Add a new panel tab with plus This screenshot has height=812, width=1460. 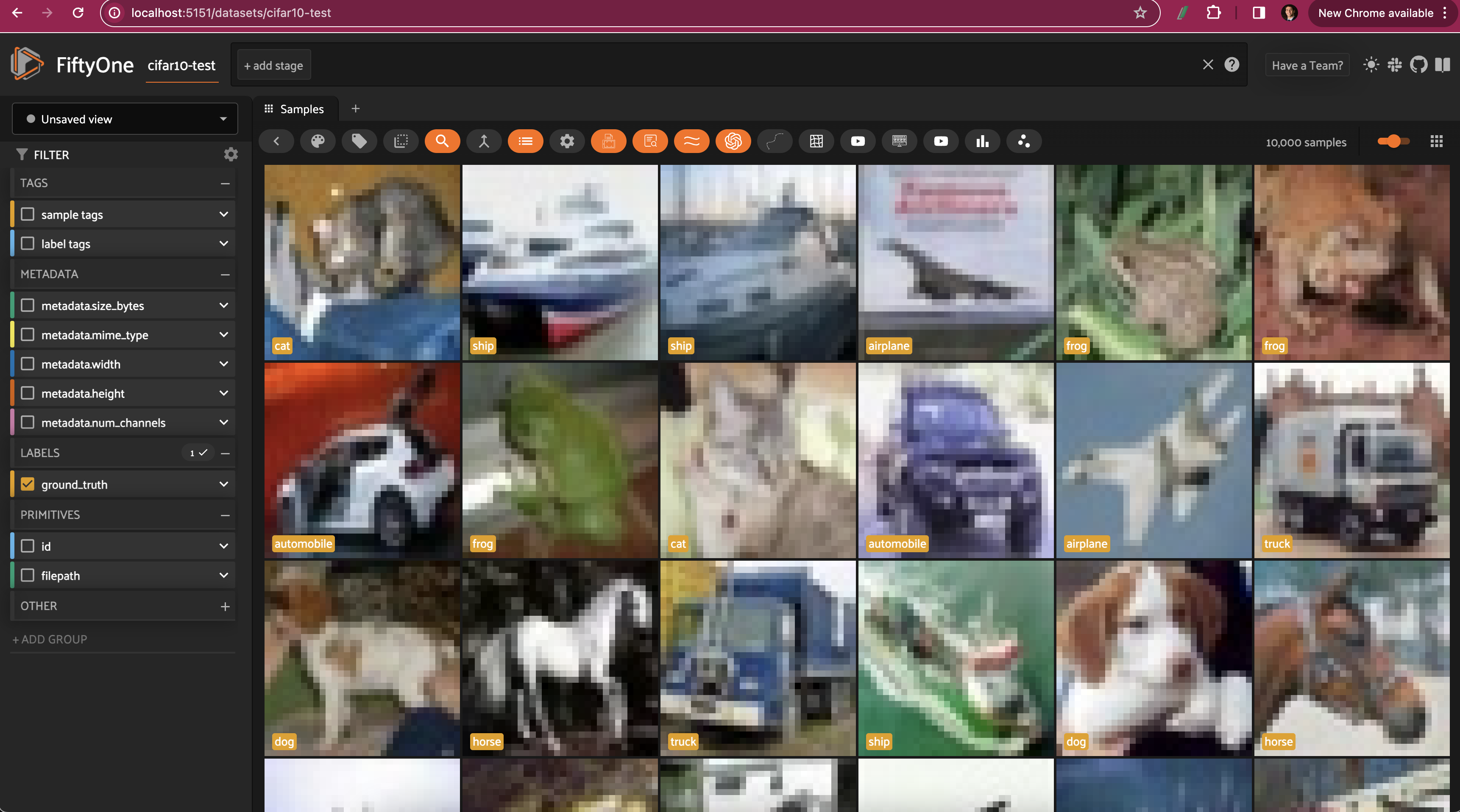(x=355, y=109)
